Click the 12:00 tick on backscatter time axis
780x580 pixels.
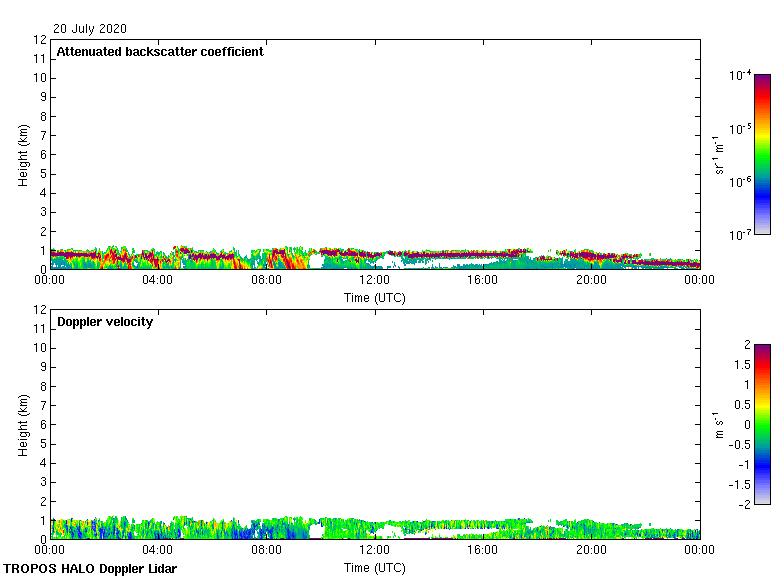coord(375,281)
